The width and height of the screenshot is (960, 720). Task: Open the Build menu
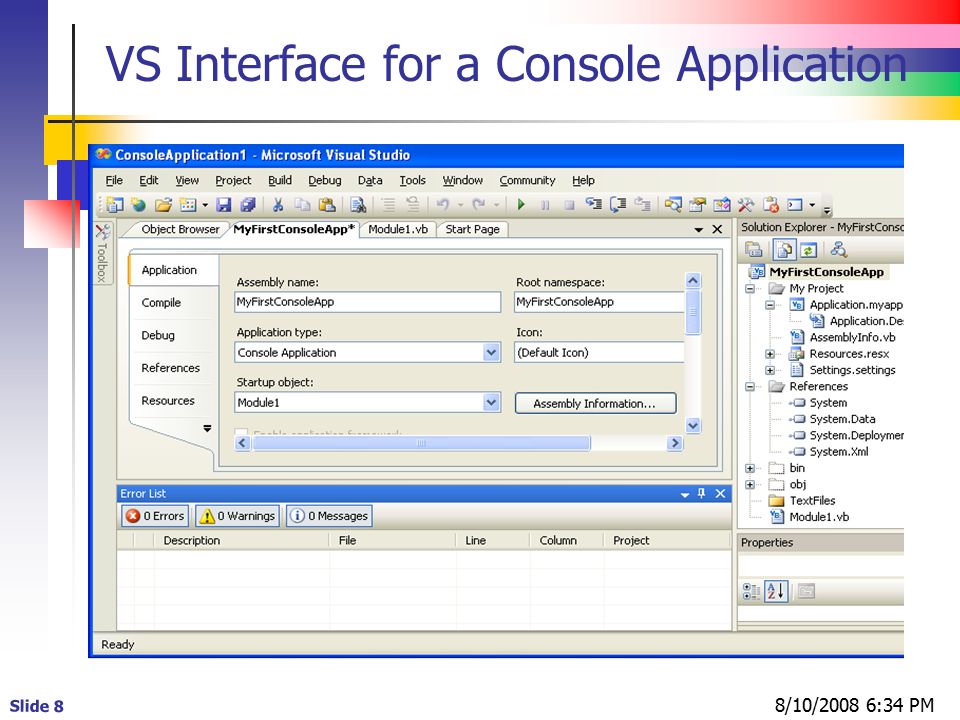click(280, 180)
